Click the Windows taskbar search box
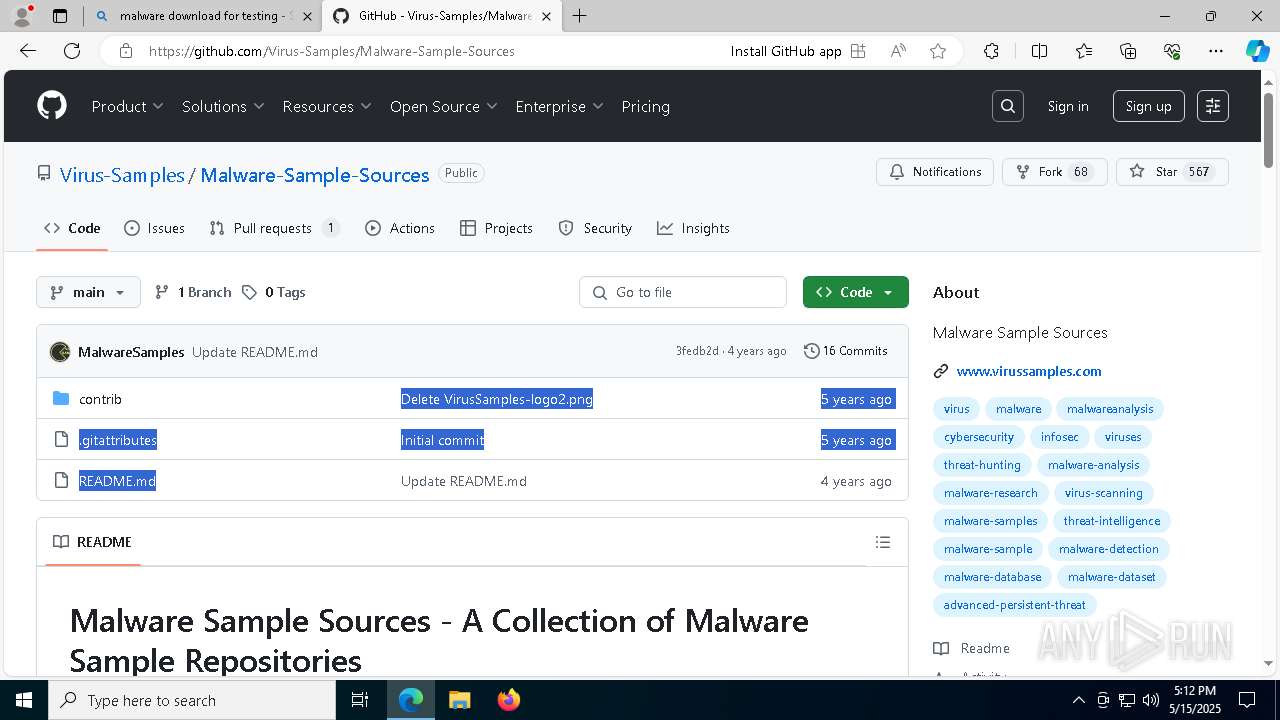1280x720 pixels. 192,700
